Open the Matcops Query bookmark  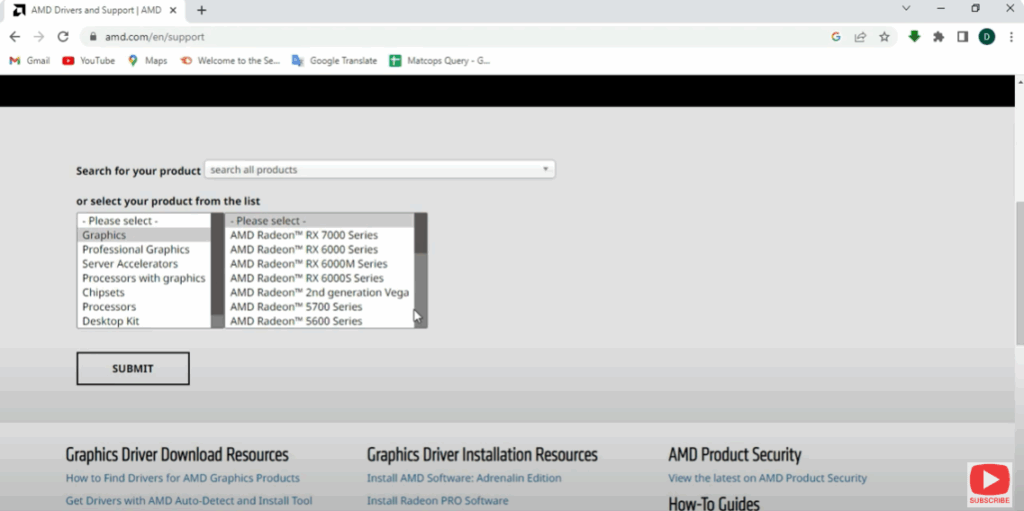point(440,61)
